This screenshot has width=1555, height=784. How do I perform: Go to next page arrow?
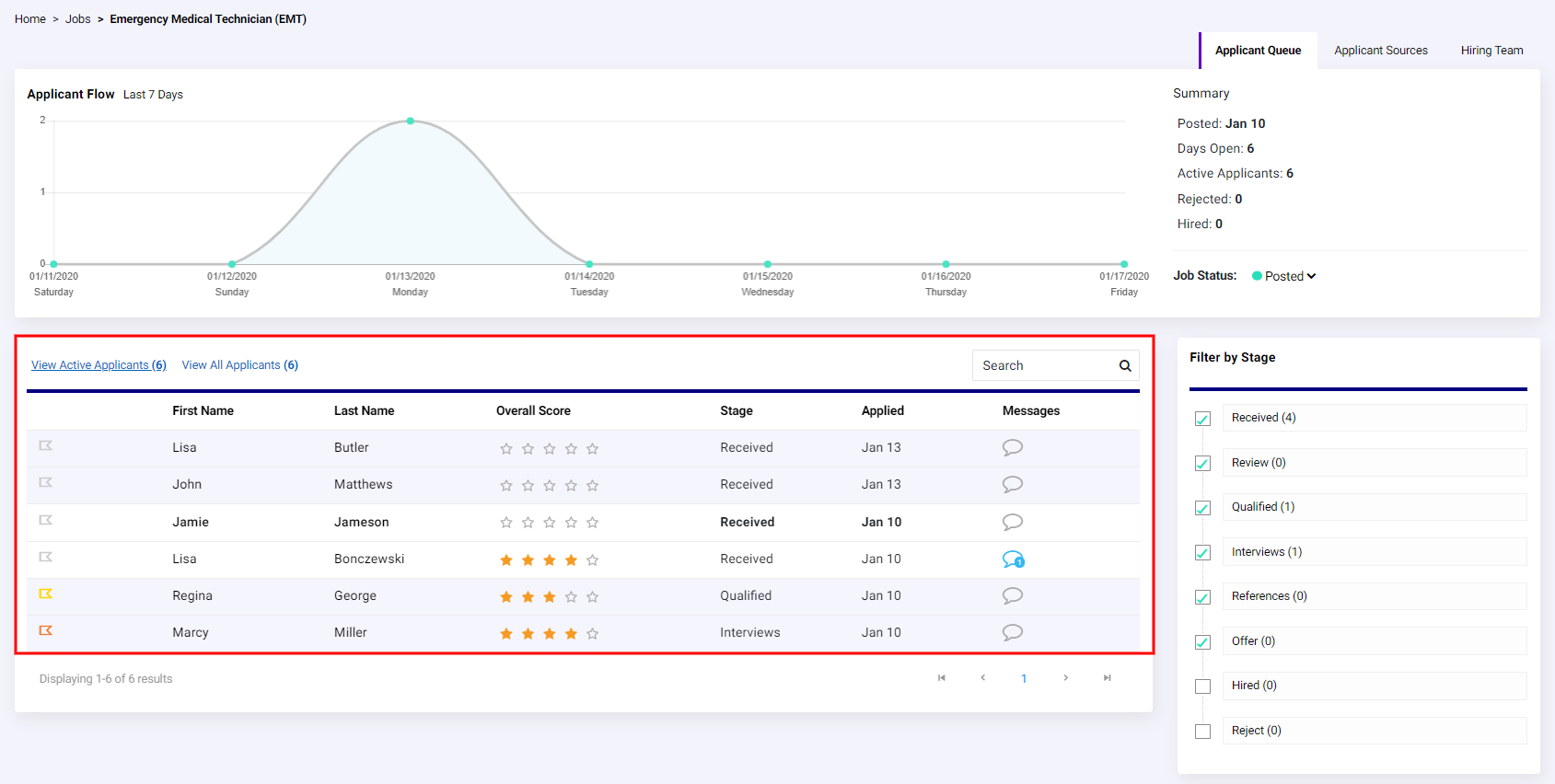(1066, 678)
